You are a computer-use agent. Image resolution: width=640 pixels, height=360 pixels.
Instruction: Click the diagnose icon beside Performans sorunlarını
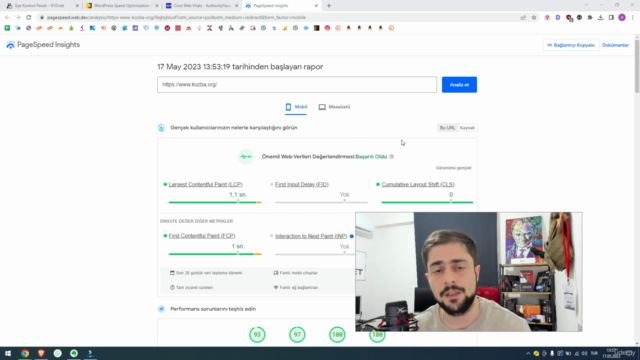[161, 309]
